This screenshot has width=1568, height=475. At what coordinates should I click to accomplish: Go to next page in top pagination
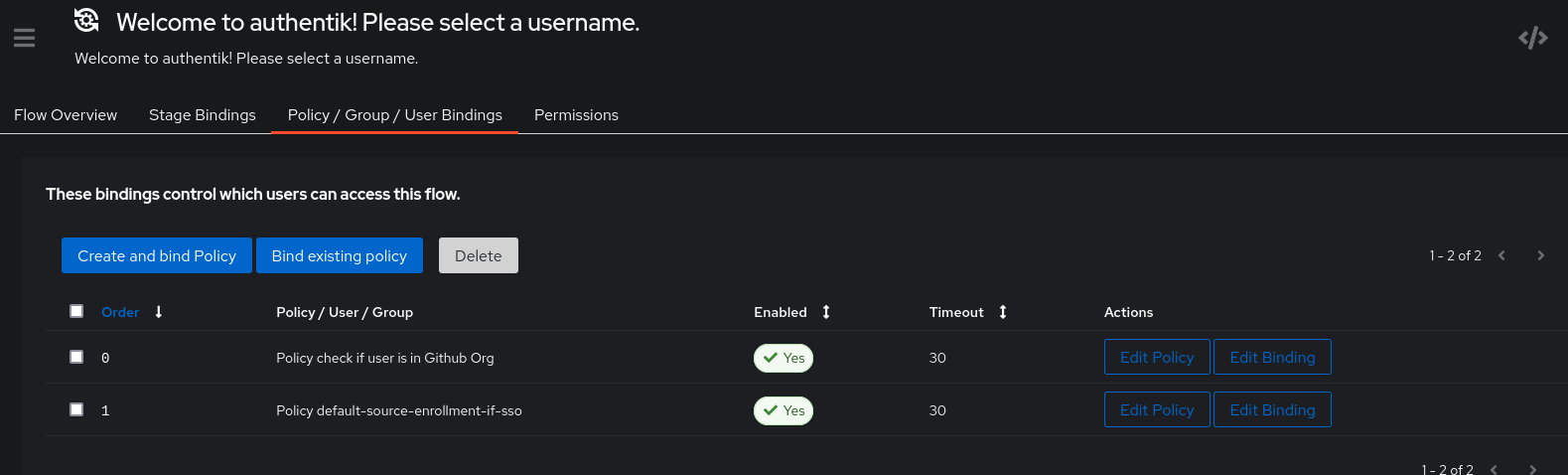(x=1540, y=255)
